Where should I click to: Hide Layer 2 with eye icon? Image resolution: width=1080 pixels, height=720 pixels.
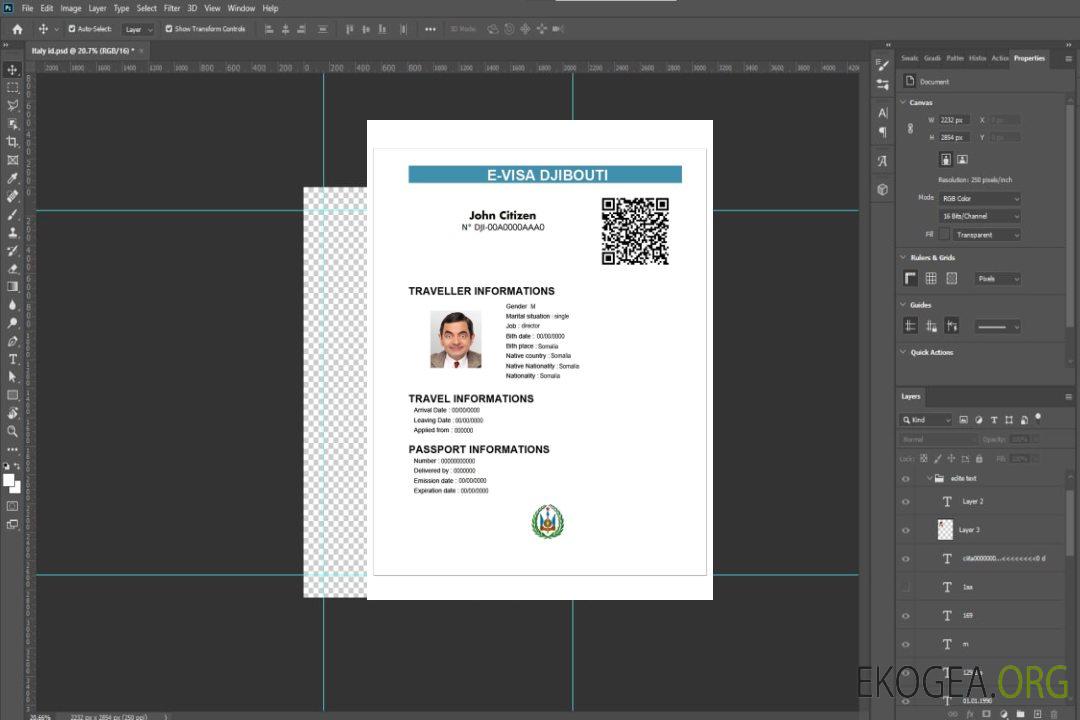click(x=906, y=502)
